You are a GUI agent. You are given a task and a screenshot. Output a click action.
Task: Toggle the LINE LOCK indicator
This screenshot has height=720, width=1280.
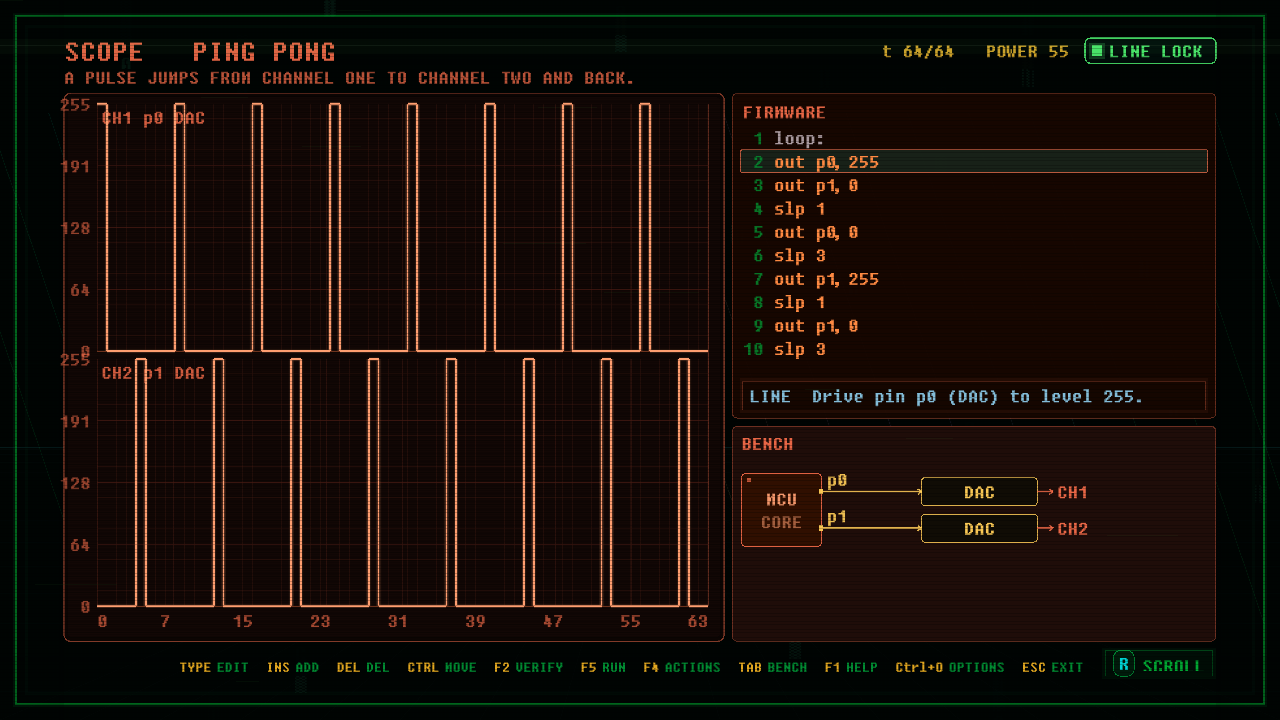(x=1150, y=51)
